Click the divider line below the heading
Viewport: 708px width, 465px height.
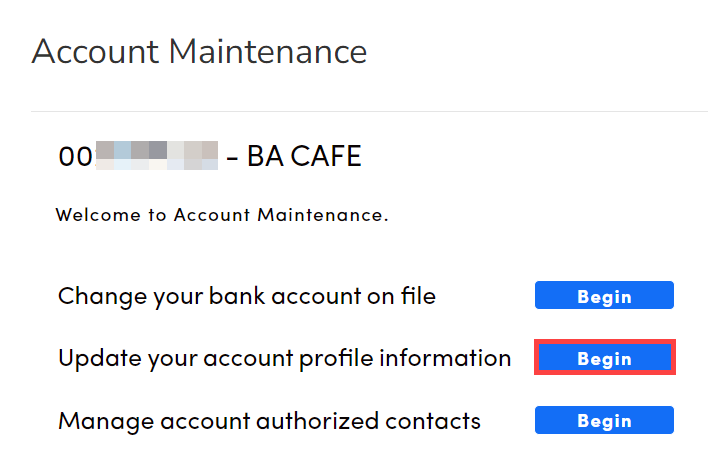(369, 111)
